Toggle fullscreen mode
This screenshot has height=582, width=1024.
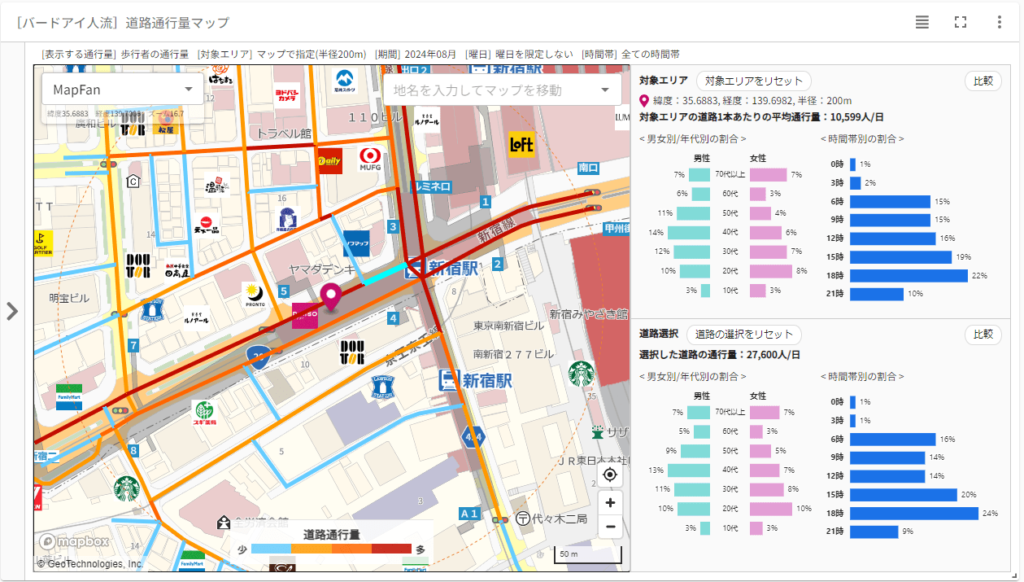[962, 20]
